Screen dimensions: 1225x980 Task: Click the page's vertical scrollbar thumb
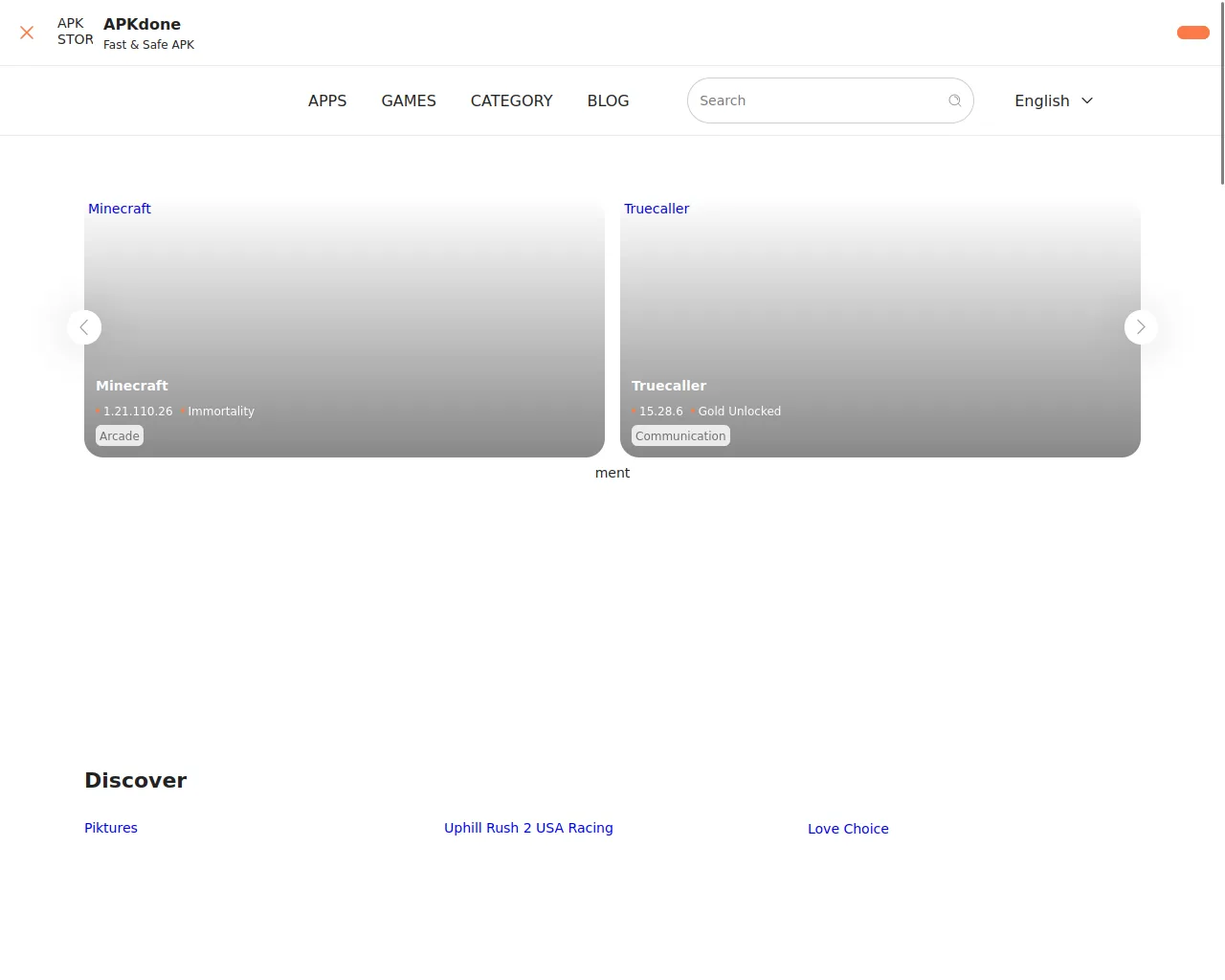click(x=1222, y=92)
